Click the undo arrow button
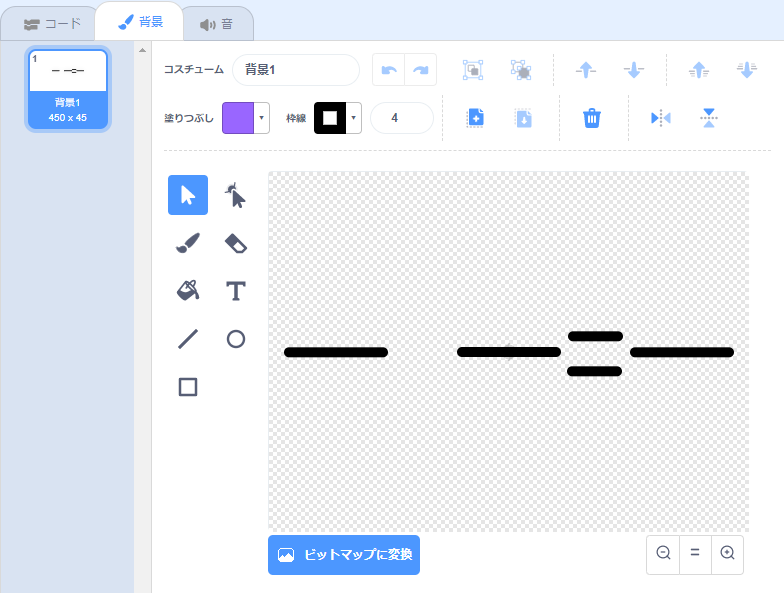The height and width of the screenshot is (593, 784). [x=389, y=70]
